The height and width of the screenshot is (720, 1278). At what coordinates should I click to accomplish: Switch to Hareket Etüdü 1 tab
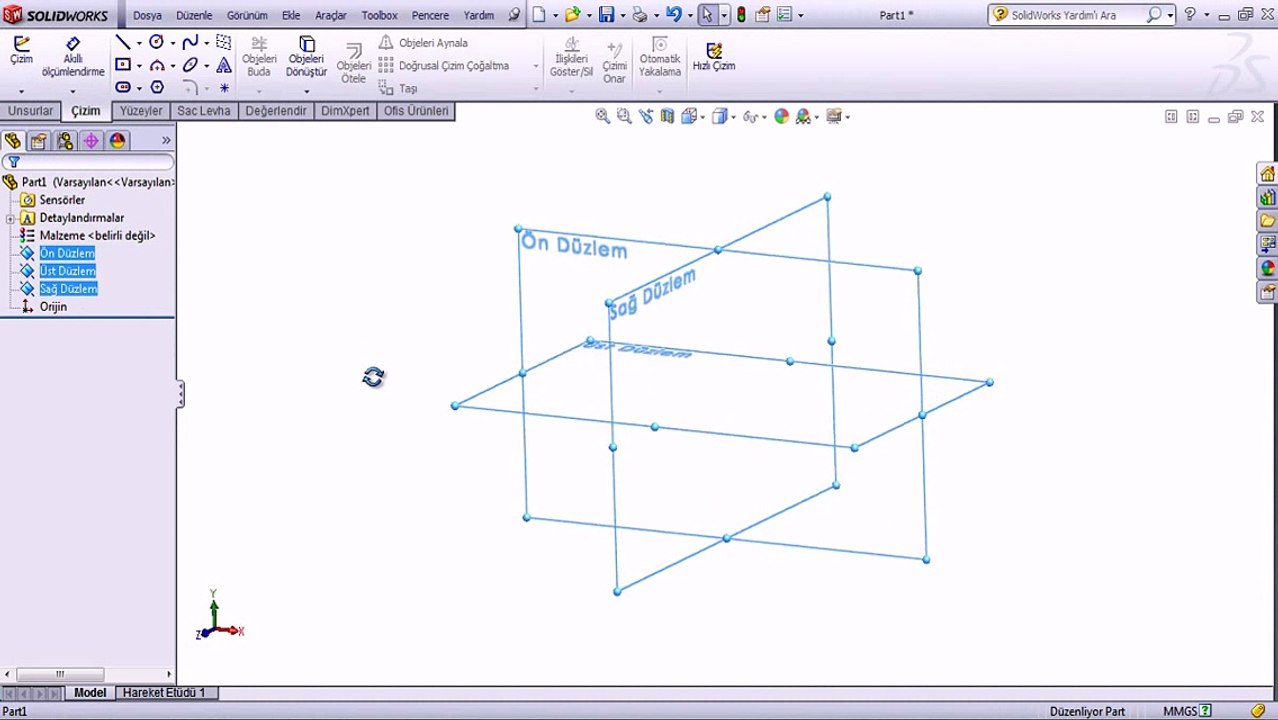tap(164, 692)
